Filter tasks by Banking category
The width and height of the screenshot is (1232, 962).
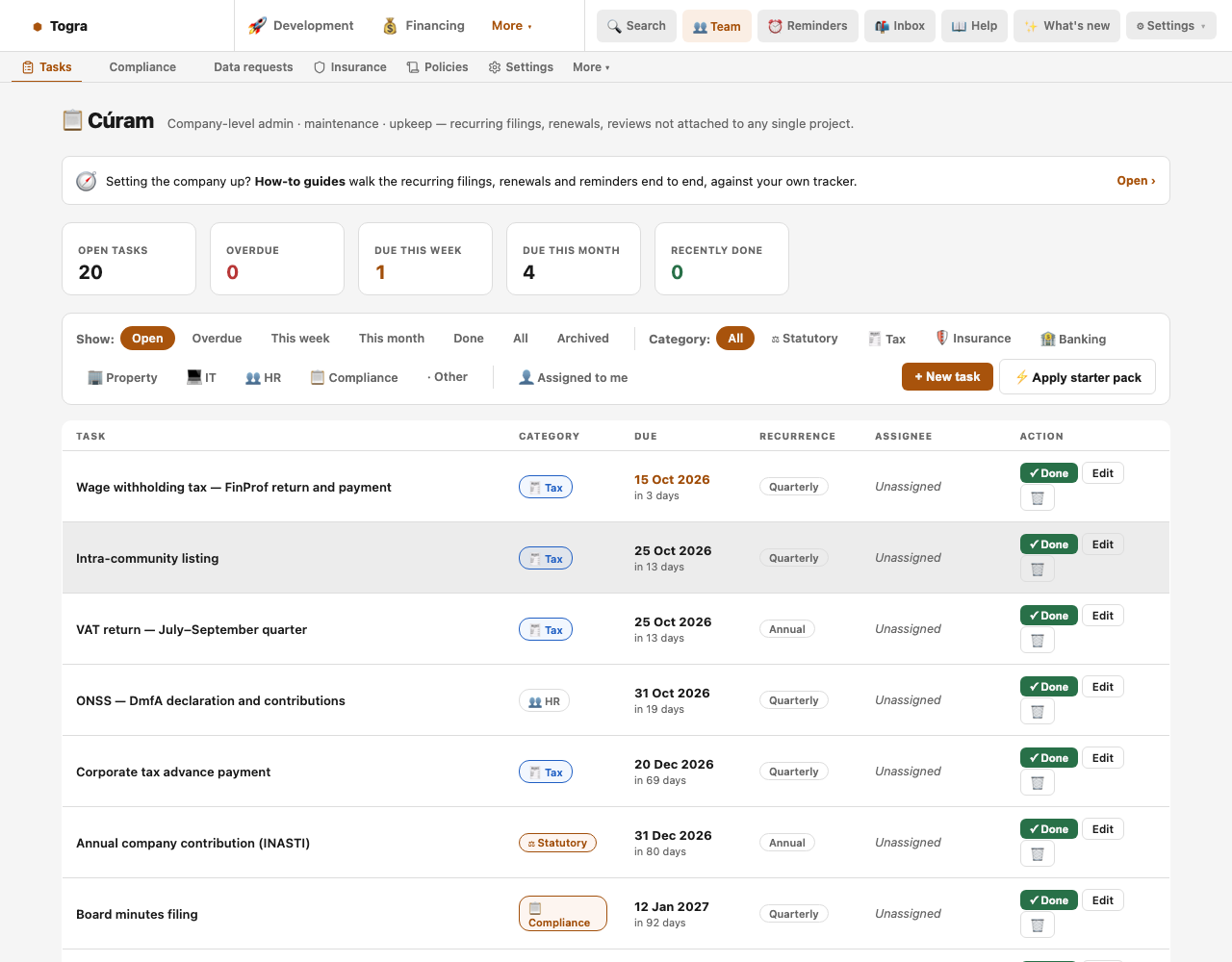[1073, 339]
